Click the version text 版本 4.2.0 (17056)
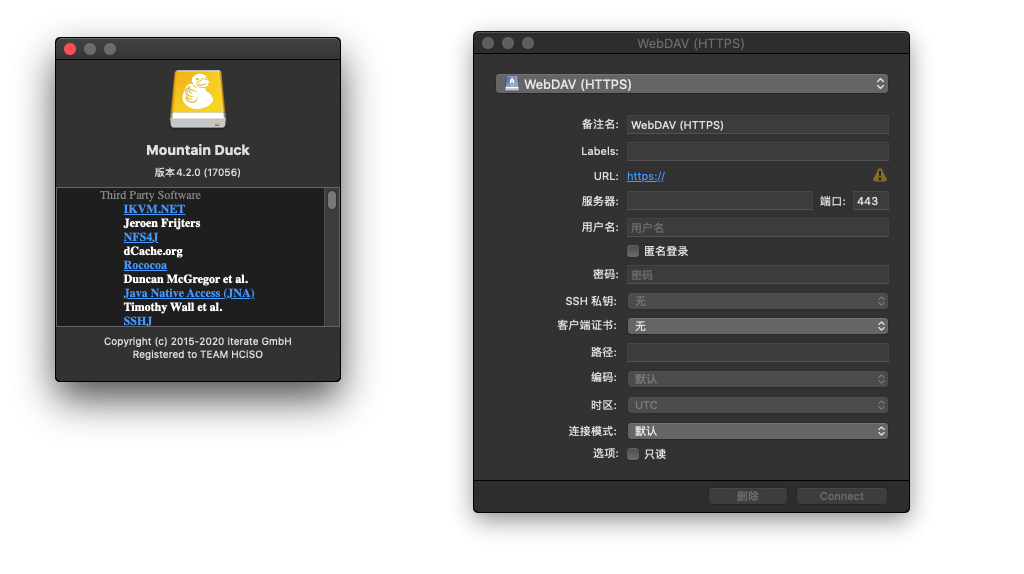The width and height of the screenshot is (1024, 574). point(198,172)
